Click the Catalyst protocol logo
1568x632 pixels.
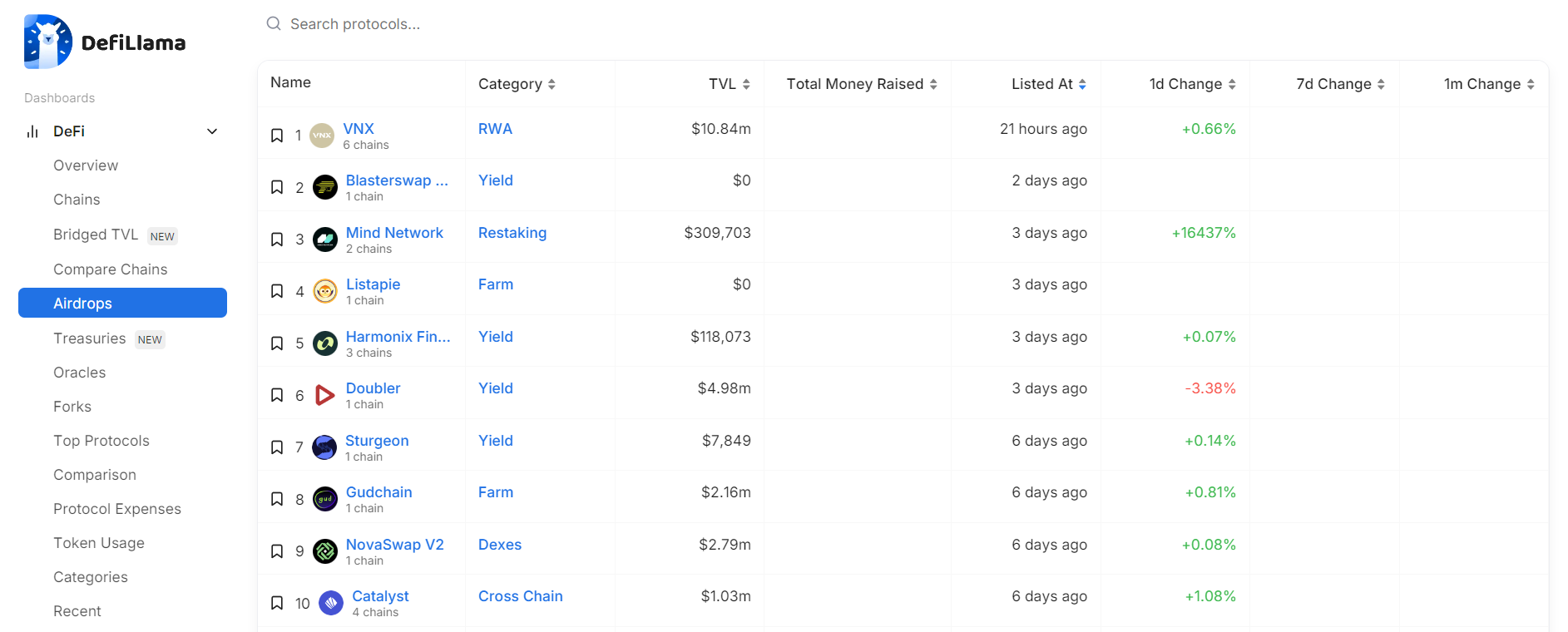click(x=331, y=603)
